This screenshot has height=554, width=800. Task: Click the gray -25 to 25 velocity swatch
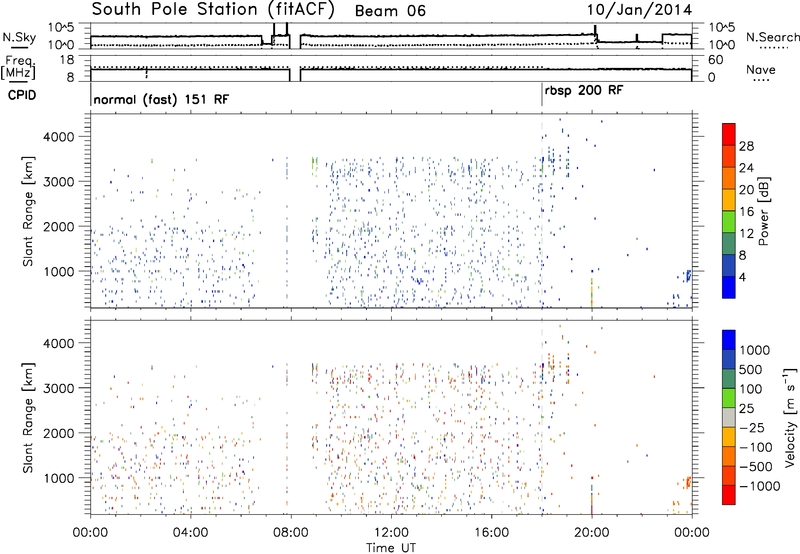[729, 418]
